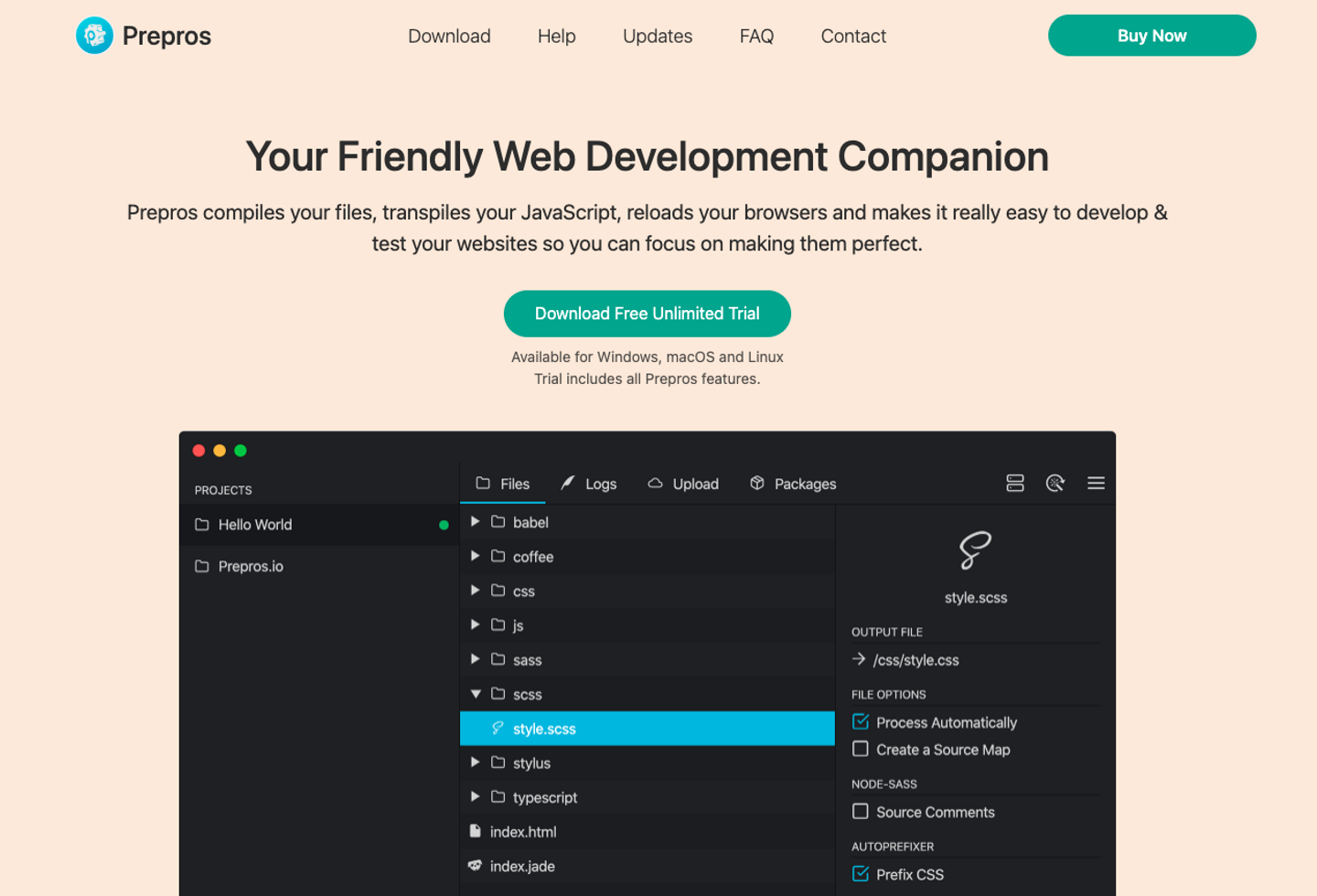This screenshot has height=896, width=1317.
Task: Click the babel folder name
Action: 530,523
